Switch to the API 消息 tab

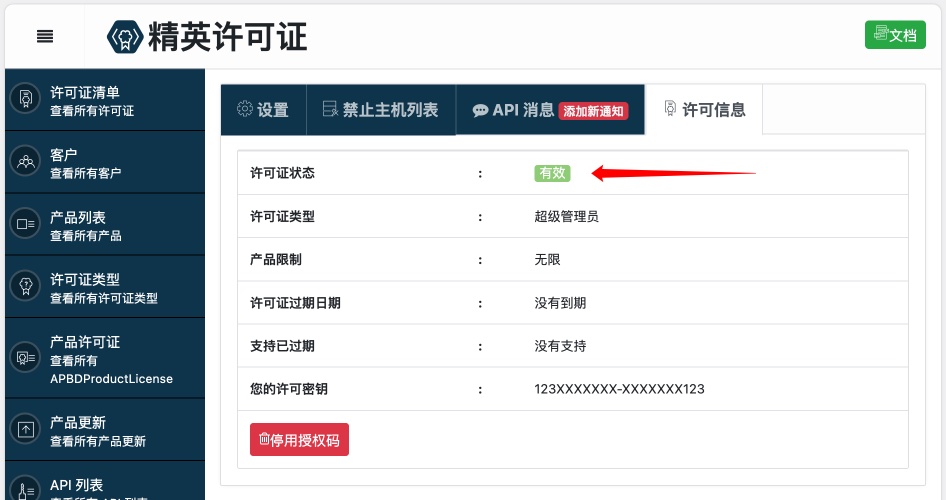point(550,110)
